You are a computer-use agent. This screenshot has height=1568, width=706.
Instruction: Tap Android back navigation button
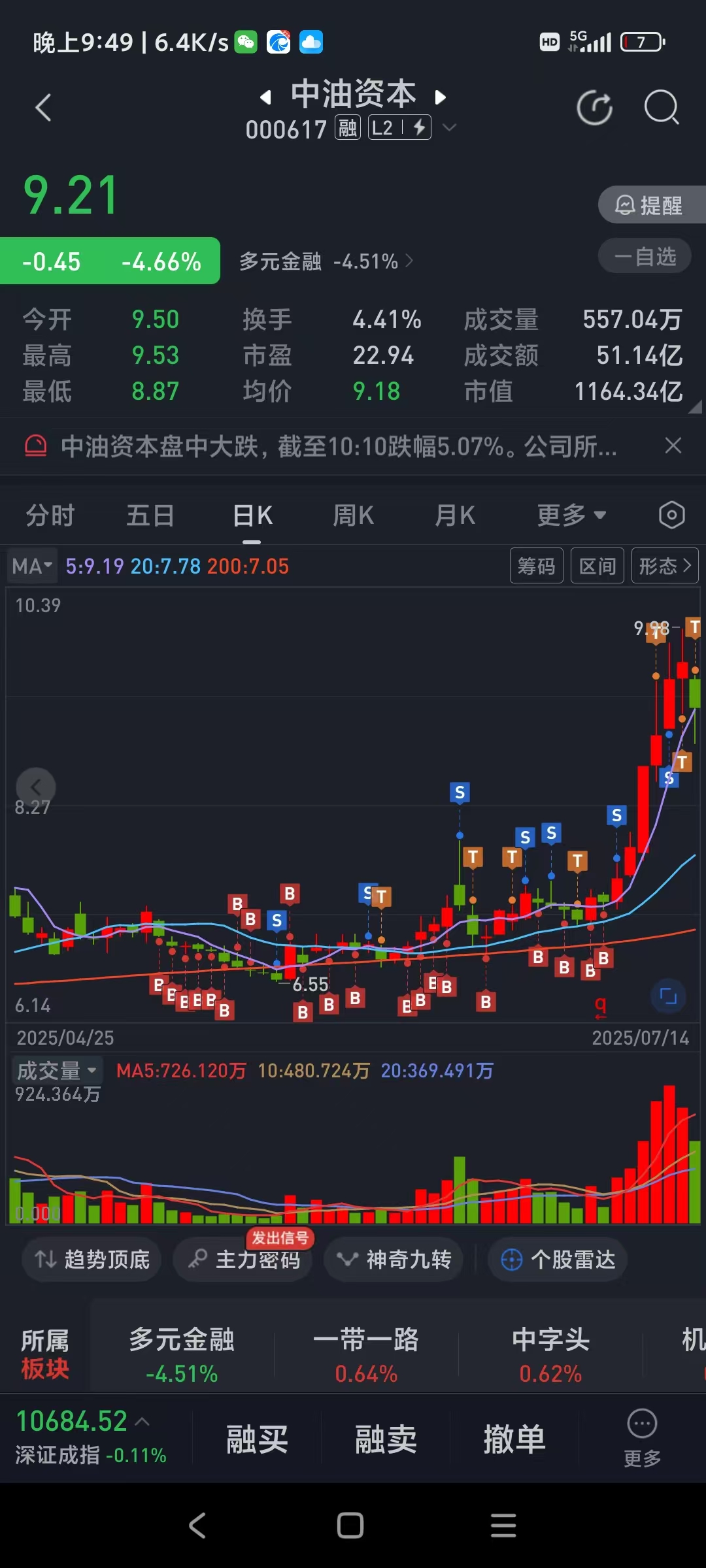197,1526
